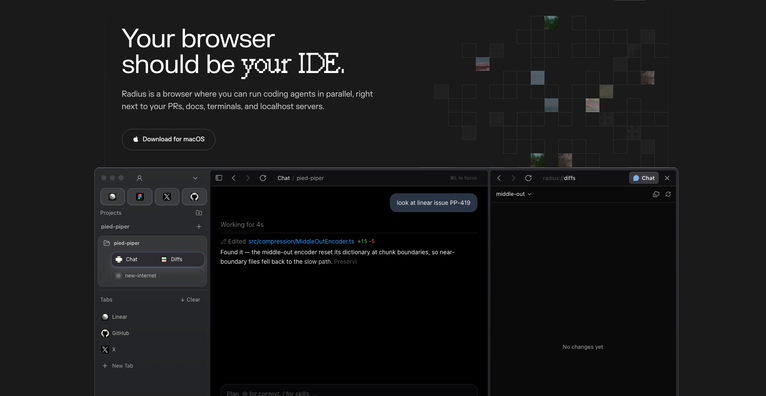Viewport: 766px width, 396px height.
Task: Click the 'look at linear issue PP-419' message
Action: click(x=433, y=203)
